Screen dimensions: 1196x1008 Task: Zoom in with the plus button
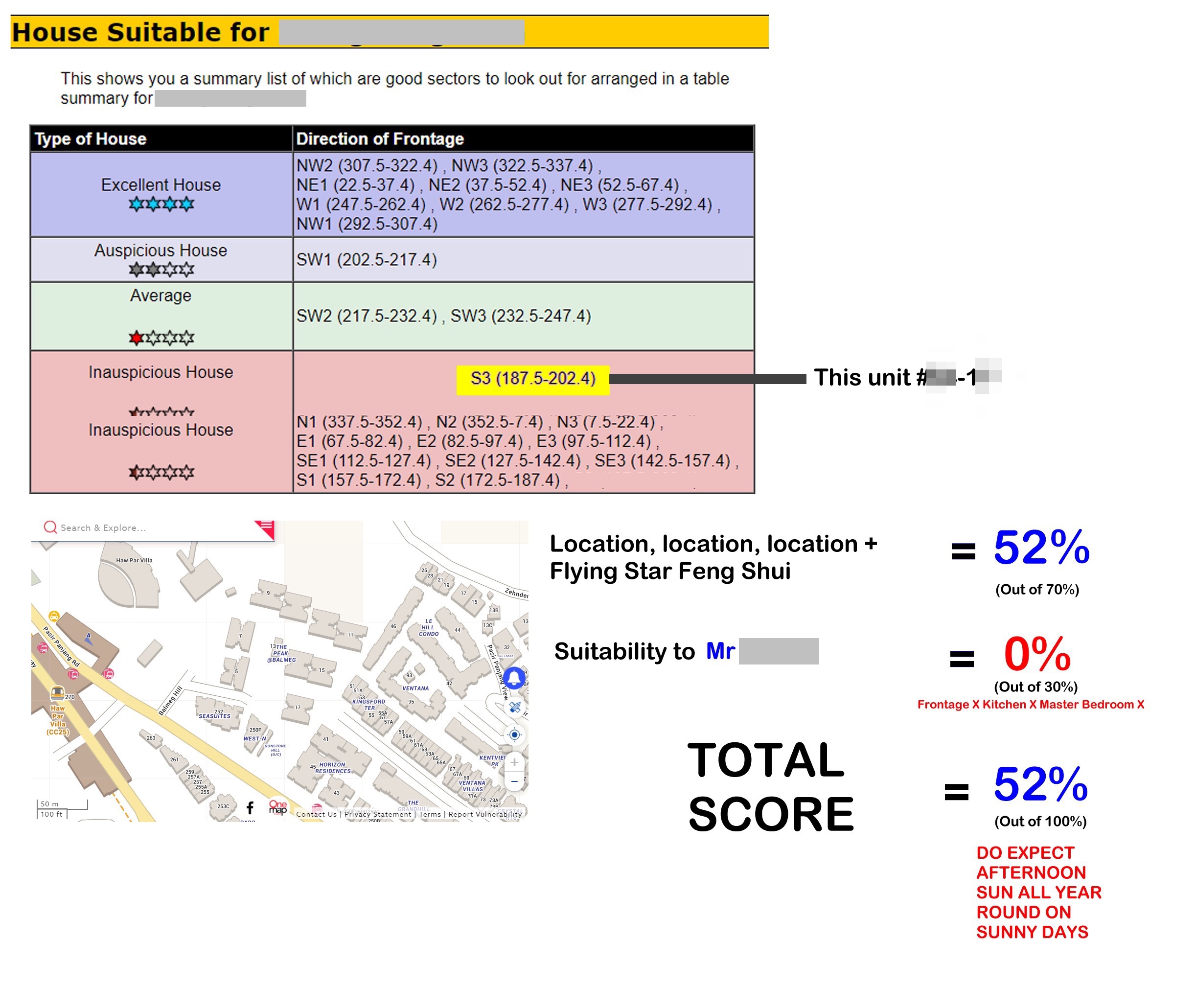514,762
